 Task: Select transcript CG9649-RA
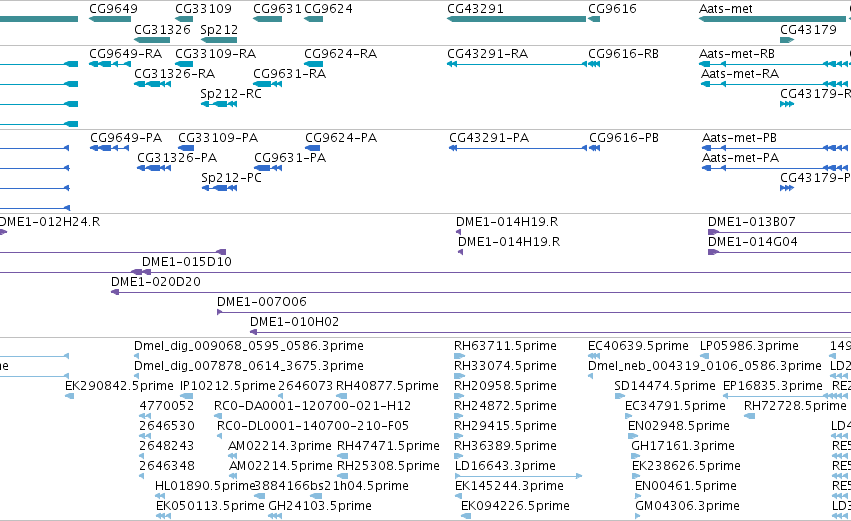point(125,54)
